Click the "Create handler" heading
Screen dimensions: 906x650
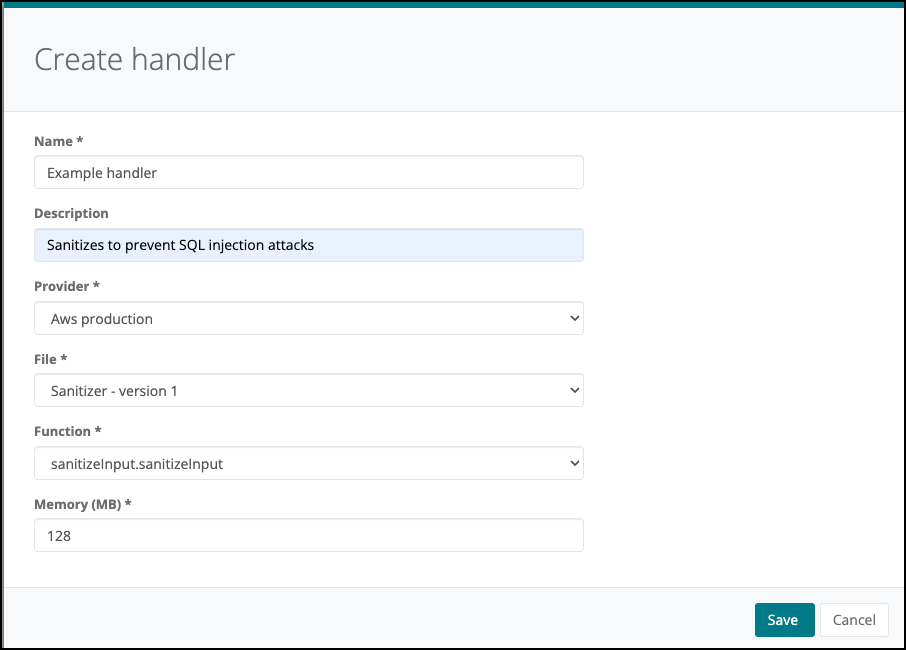tap(134, 59)
